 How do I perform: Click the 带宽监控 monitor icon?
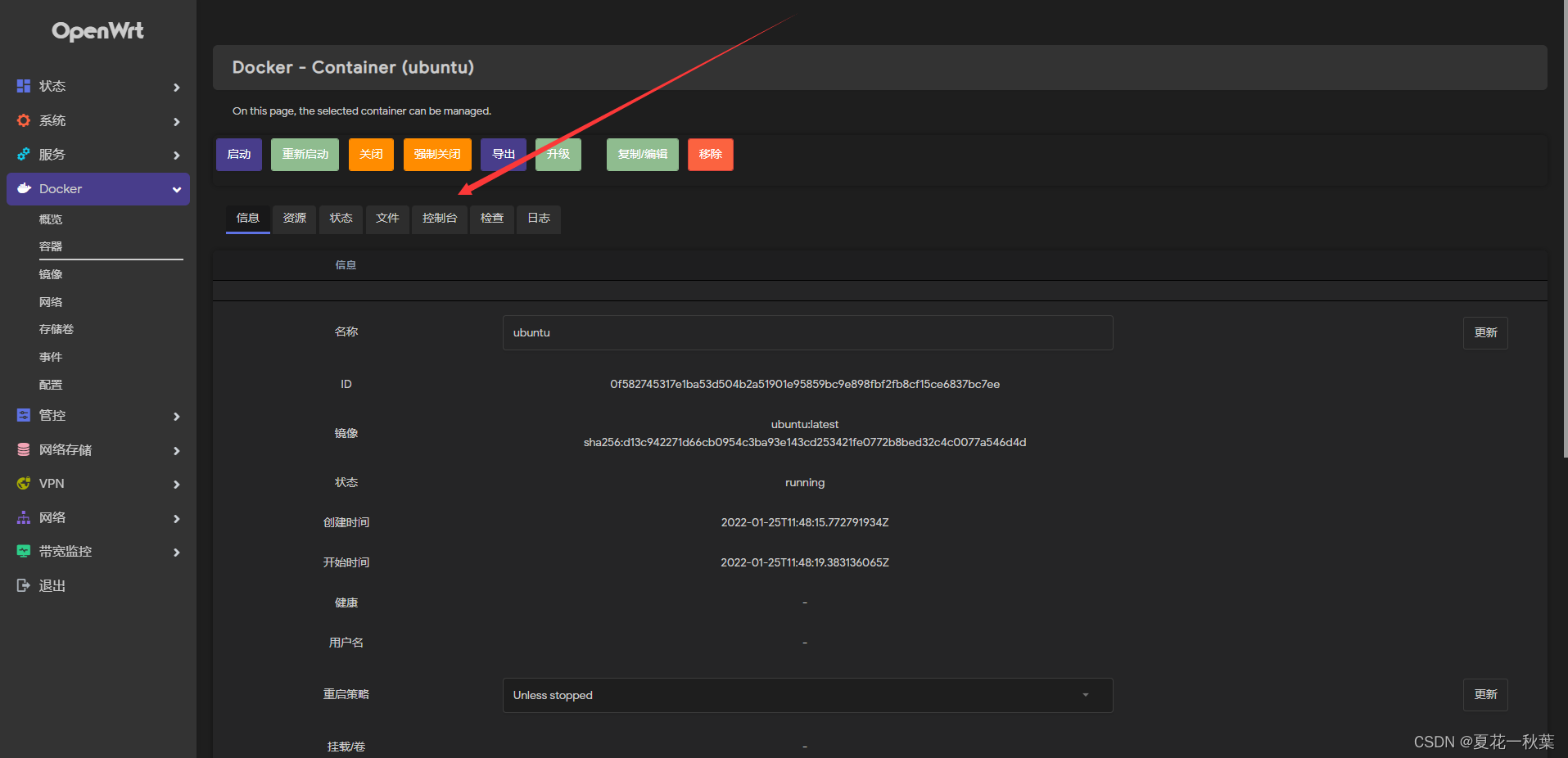(x=24, y=551)
